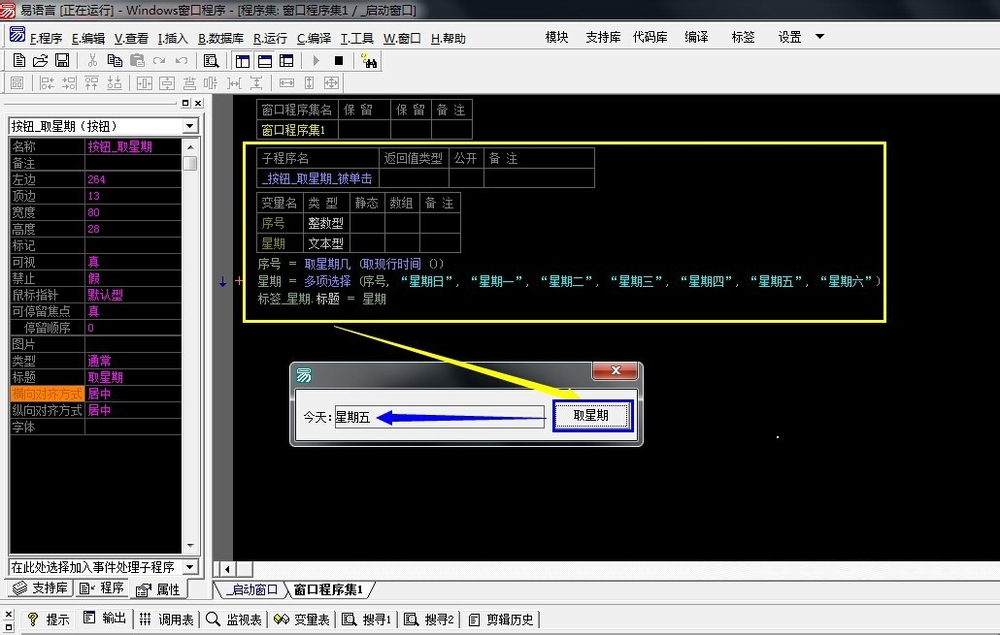Click the equal height sizing icon
This screenshot has height=635, width=1000.
pos(309,83)
